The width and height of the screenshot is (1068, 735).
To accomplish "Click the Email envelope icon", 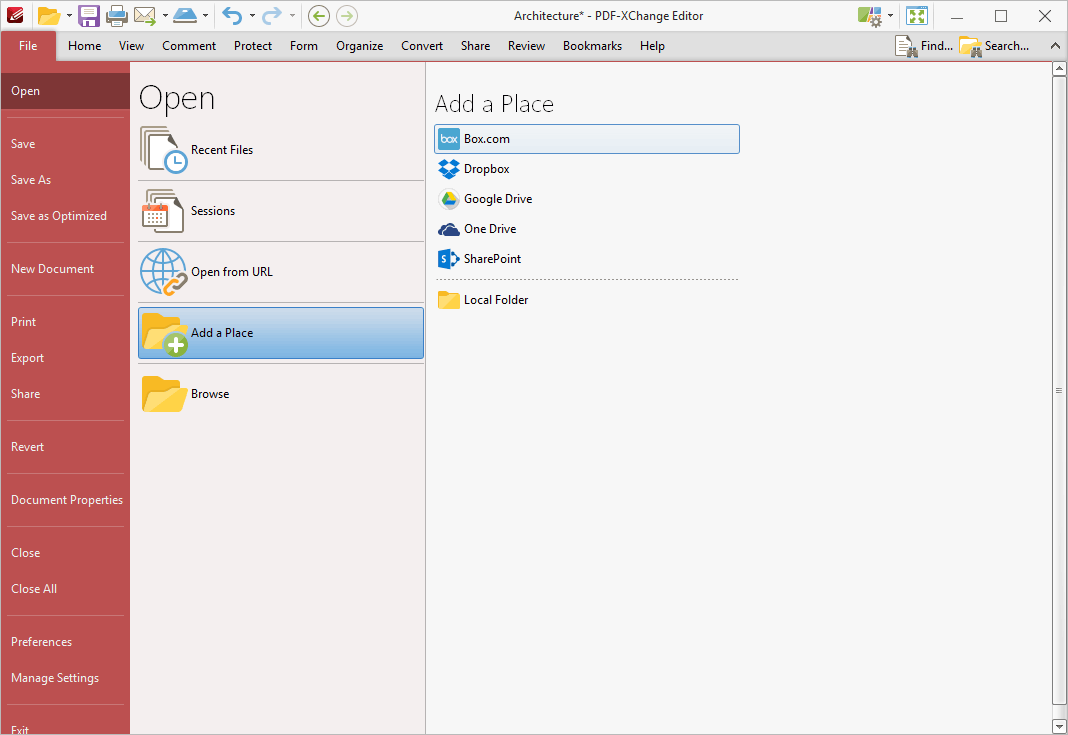I will click(144, 16).
